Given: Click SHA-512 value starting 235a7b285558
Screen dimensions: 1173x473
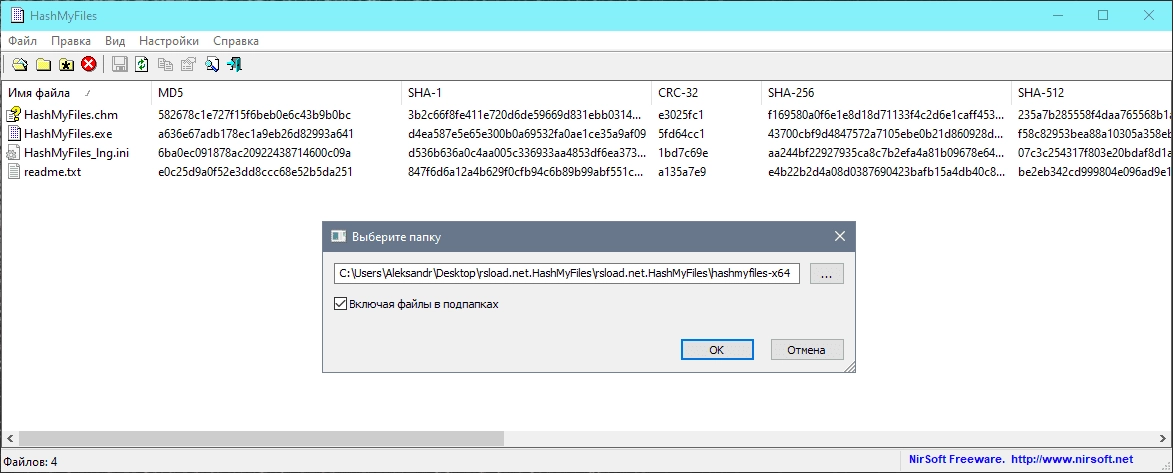Looking at the screenshot, I should click(x=1094, y=115).
